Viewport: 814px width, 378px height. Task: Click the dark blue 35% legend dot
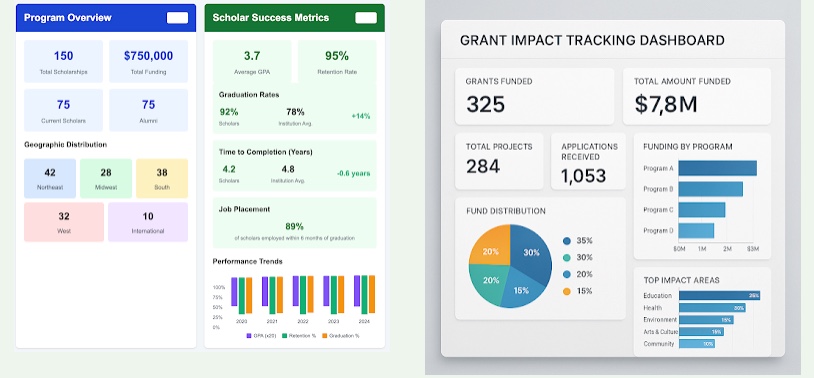click(x=567, y=241)
